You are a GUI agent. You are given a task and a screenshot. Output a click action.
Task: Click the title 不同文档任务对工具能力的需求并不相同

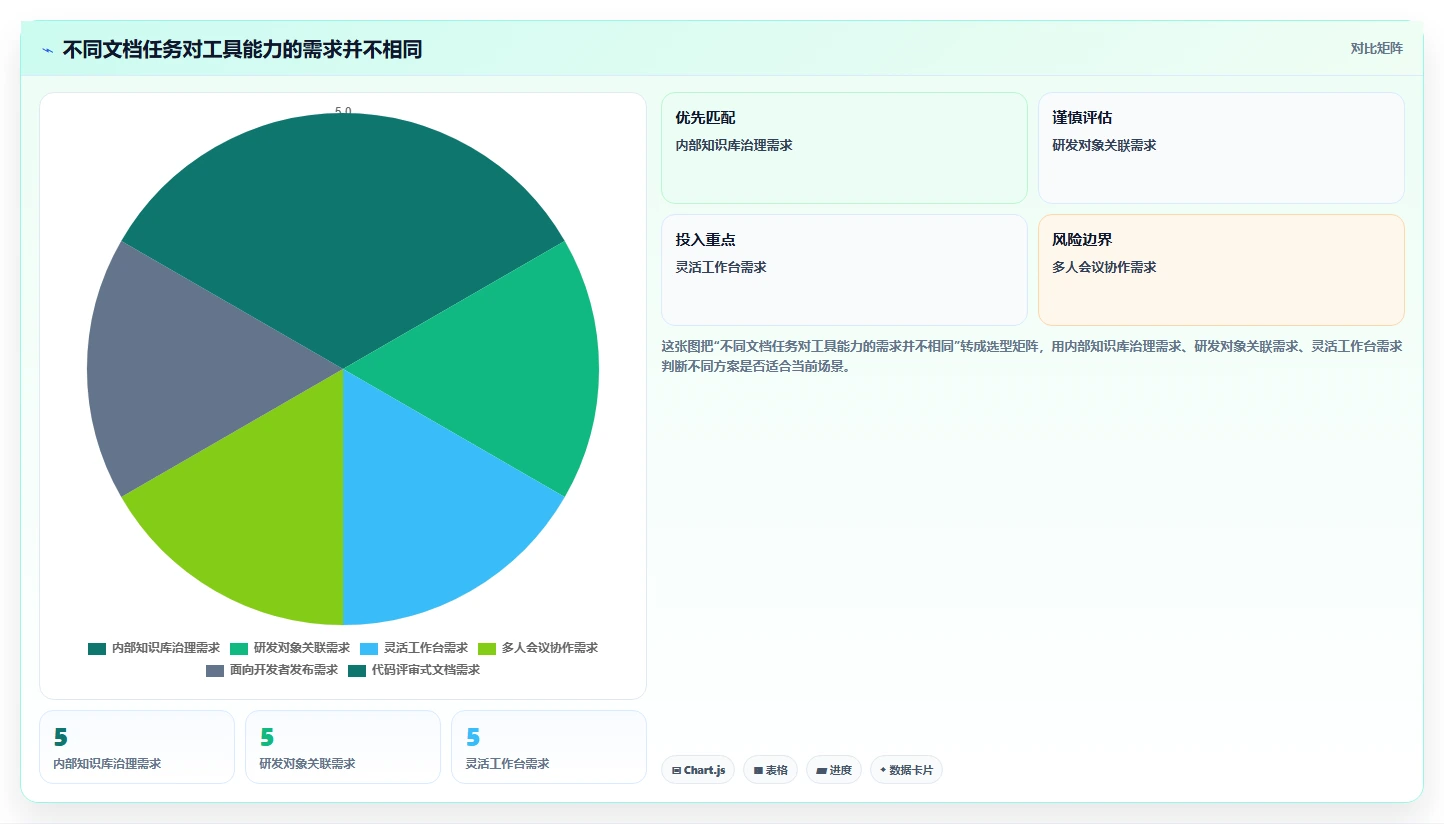click(x=242, y=49)
